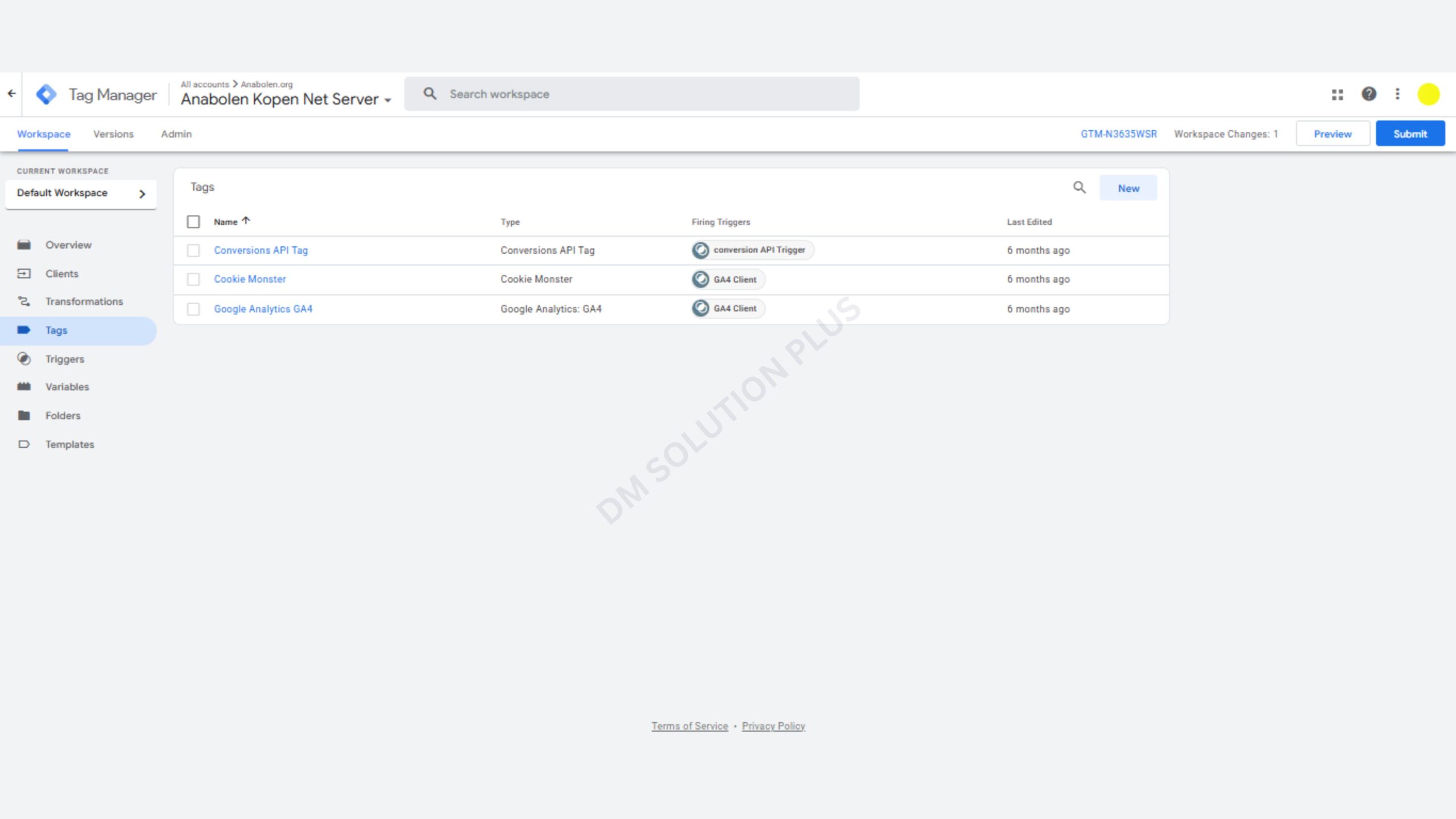The height and width of the screenshot is (819, 1456).
Task: Toggle the select-all tags checkbox
Action: click(193, 222)
